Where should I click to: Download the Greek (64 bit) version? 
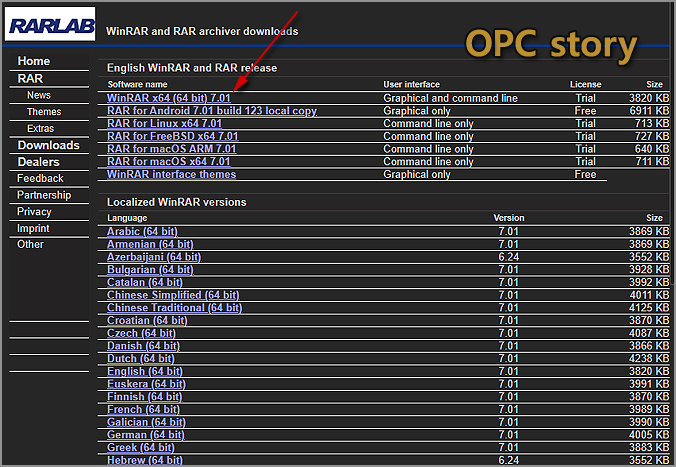[x=141, y=448]
